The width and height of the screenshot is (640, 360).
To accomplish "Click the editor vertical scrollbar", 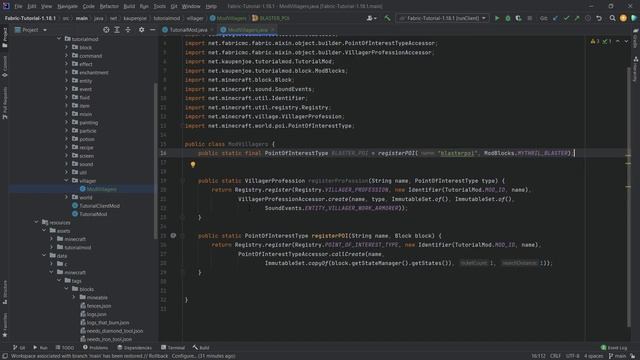I will pos(629,196).
